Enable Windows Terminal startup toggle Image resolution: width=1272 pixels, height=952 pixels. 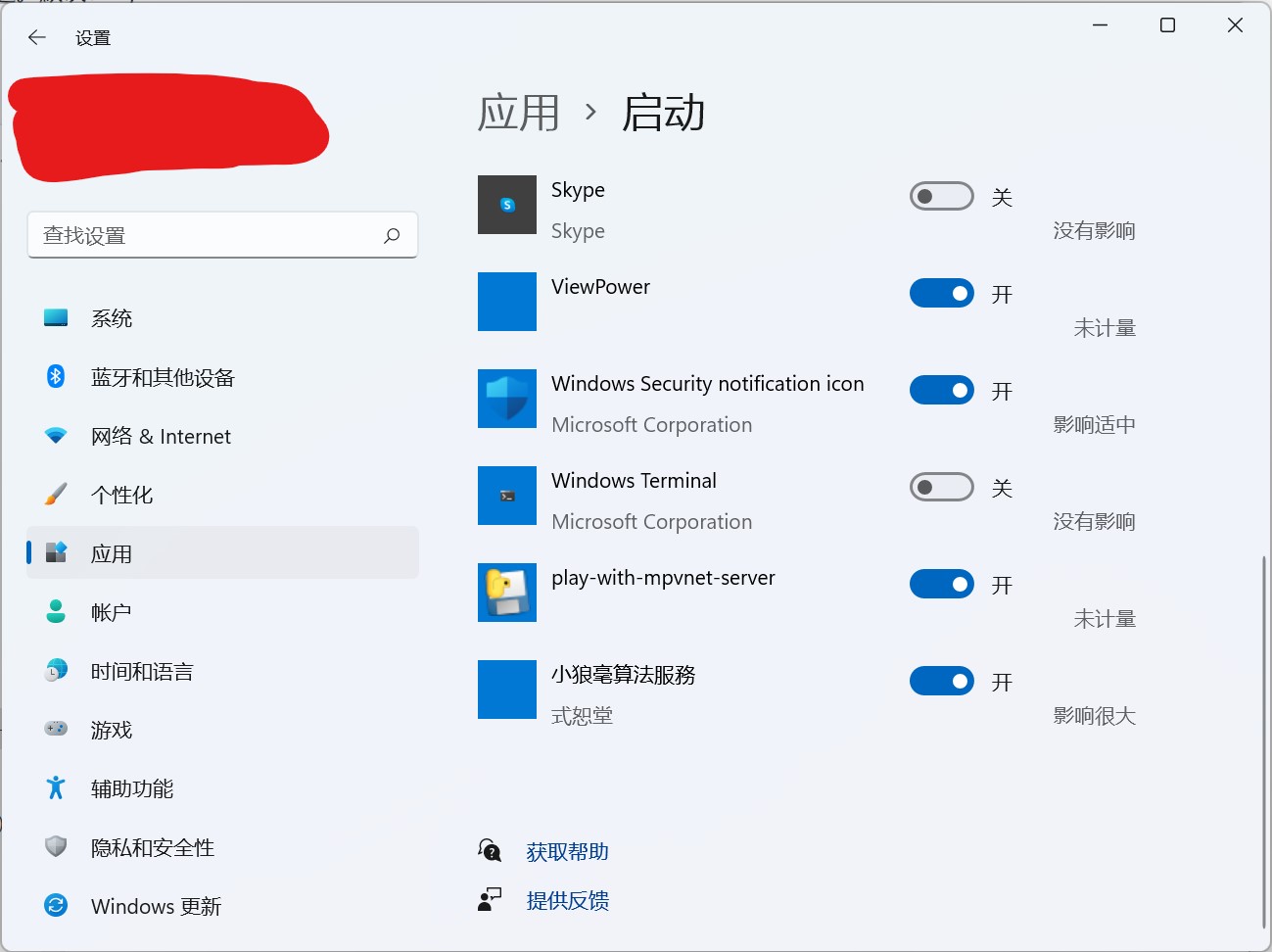click(x=942, y=488)
